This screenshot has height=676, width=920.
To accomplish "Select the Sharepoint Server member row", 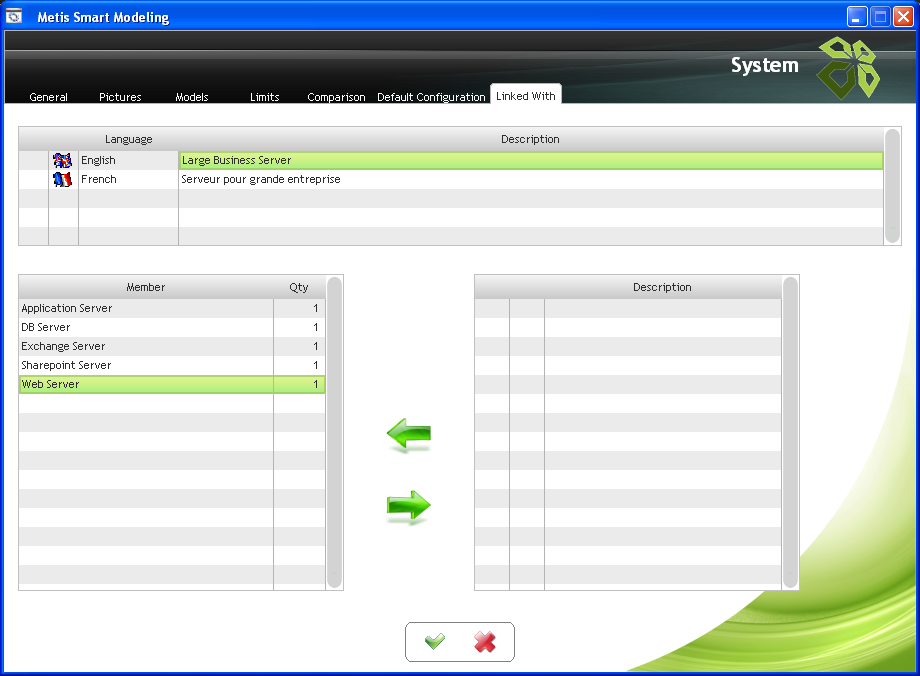I will (172, 365).
